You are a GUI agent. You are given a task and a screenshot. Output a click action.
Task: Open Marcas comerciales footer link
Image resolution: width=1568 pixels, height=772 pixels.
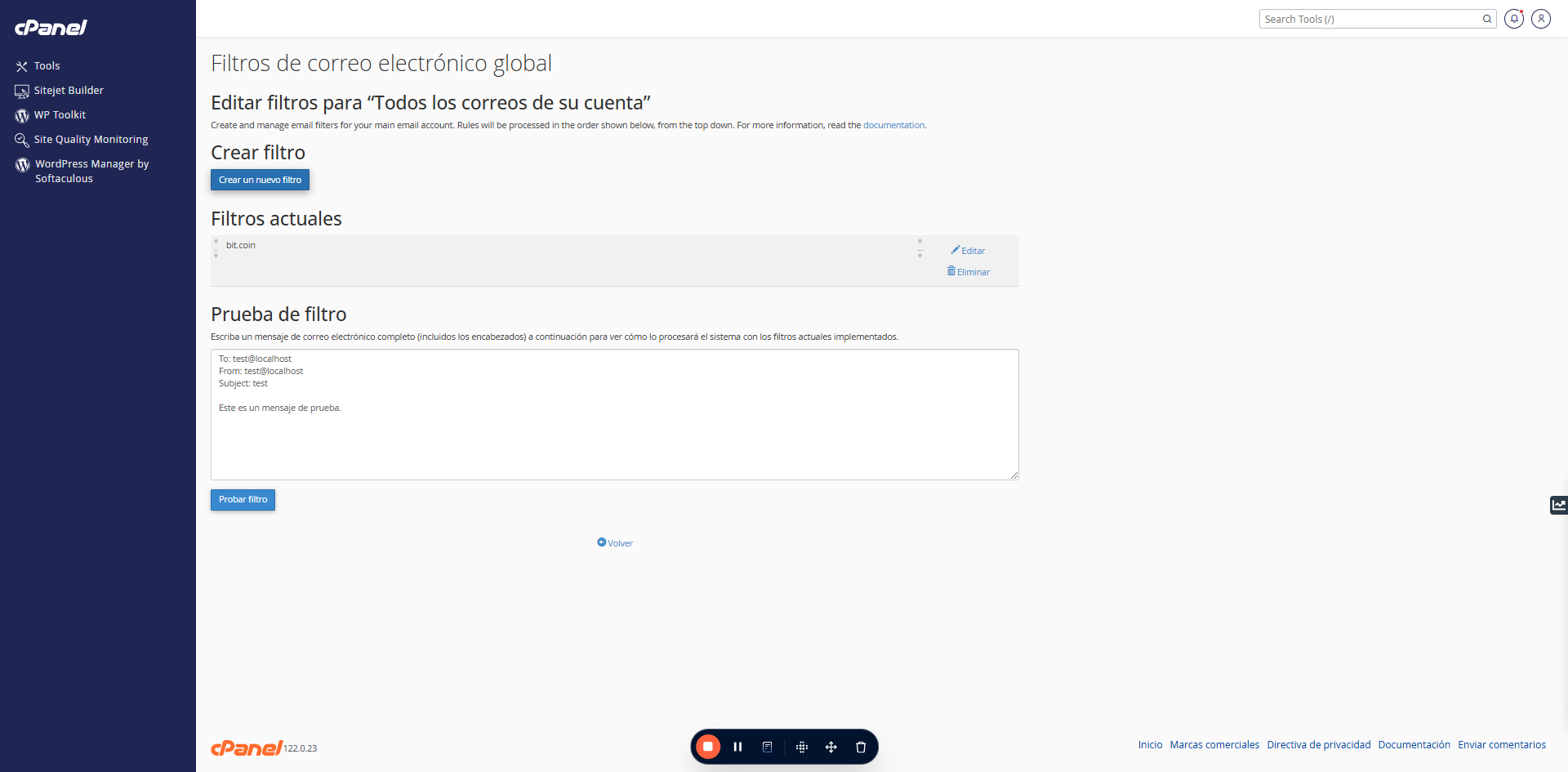tap(1214, 745)
